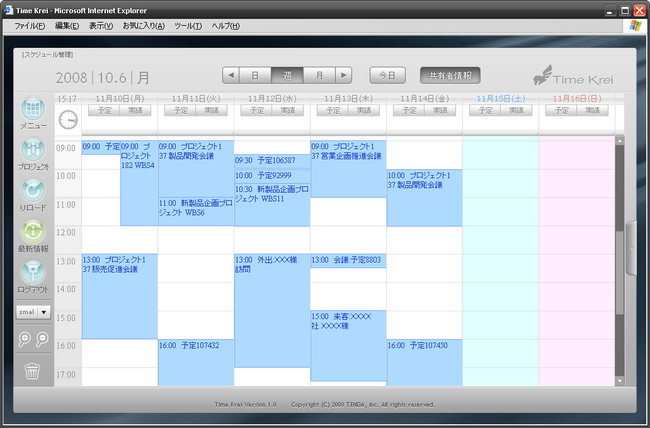Screen dimensions: 650x428
Task: Open Monday 09:00 プロジェクト 182 WBS4 event
Action: click(x=139, y=183)
